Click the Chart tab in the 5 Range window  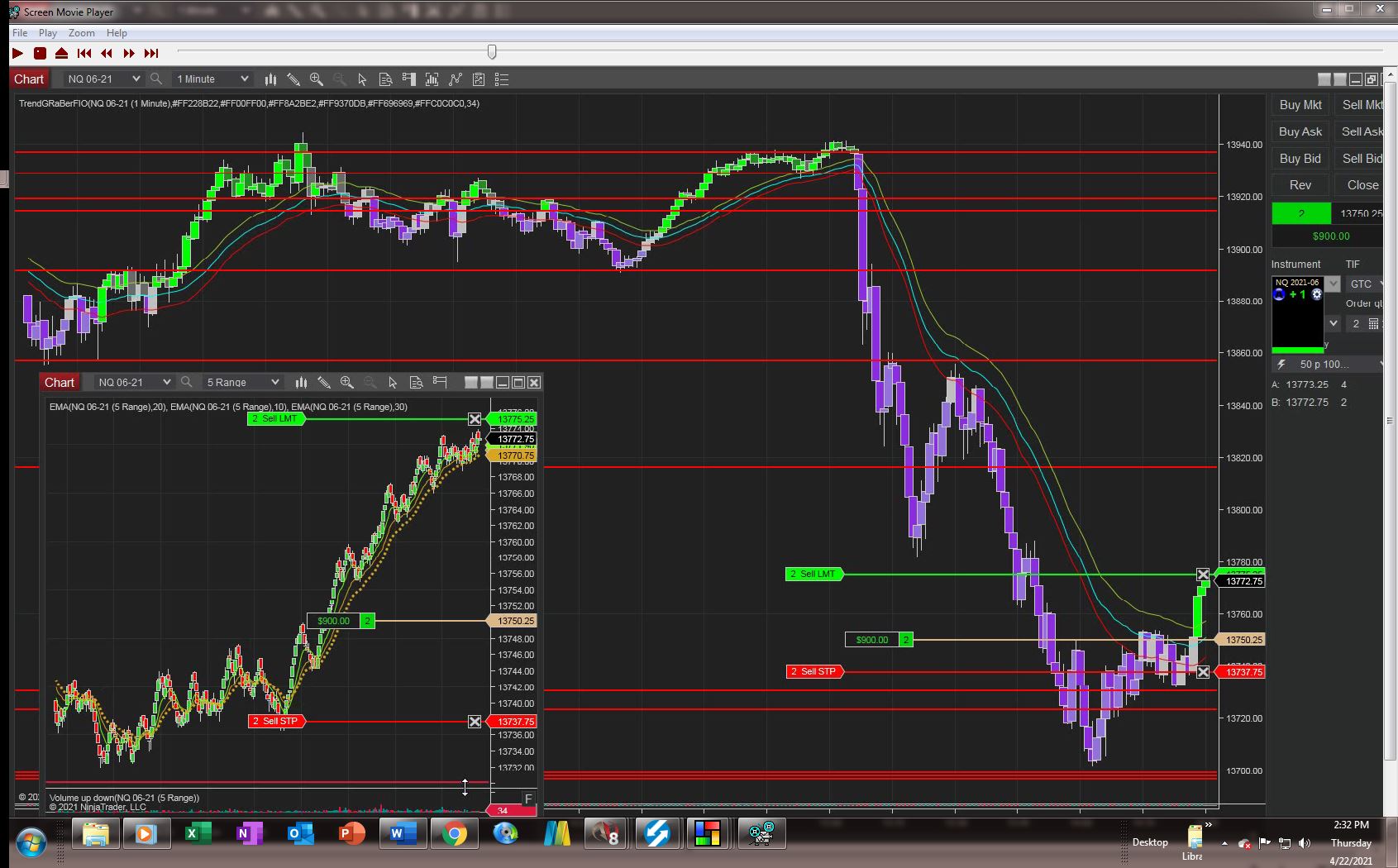coord(60,382)
